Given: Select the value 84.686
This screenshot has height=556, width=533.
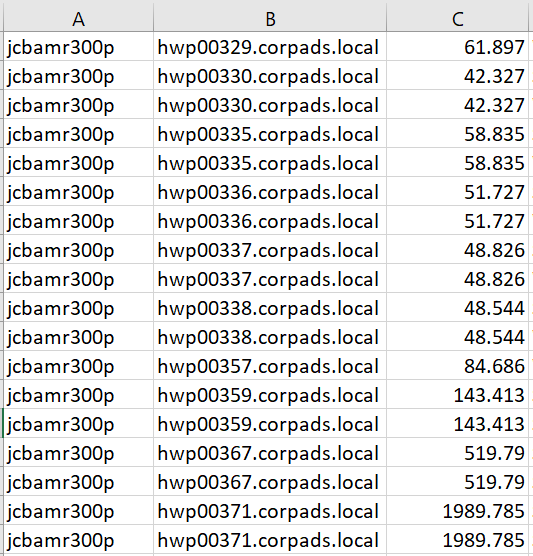Looking at the screenshot, I should [457, 365].
